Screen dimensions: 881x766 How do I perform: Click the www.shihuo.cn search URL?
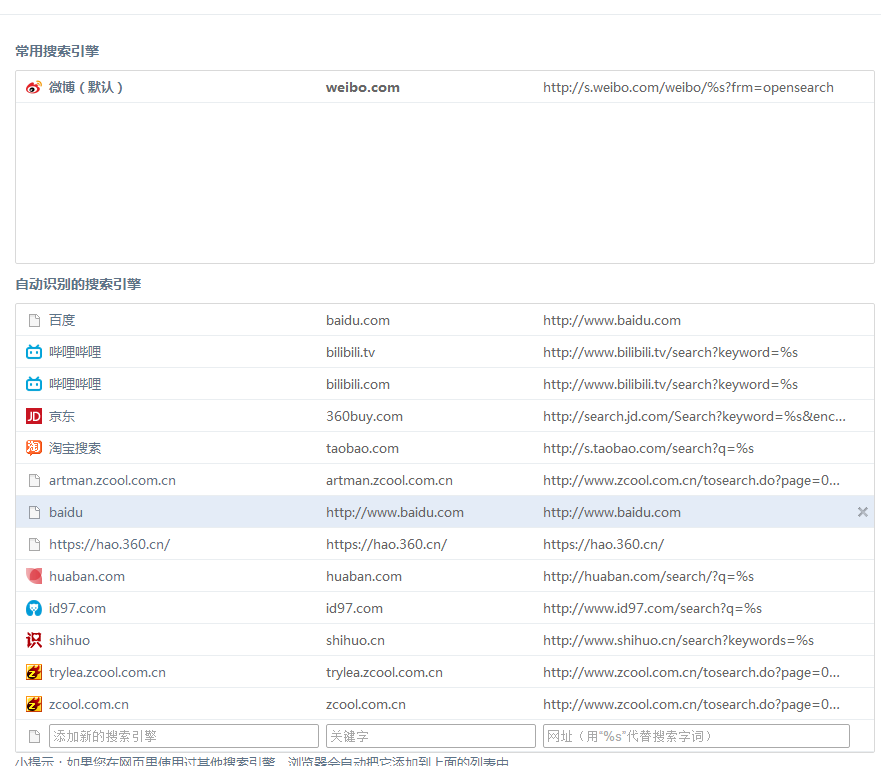point(678,641)
